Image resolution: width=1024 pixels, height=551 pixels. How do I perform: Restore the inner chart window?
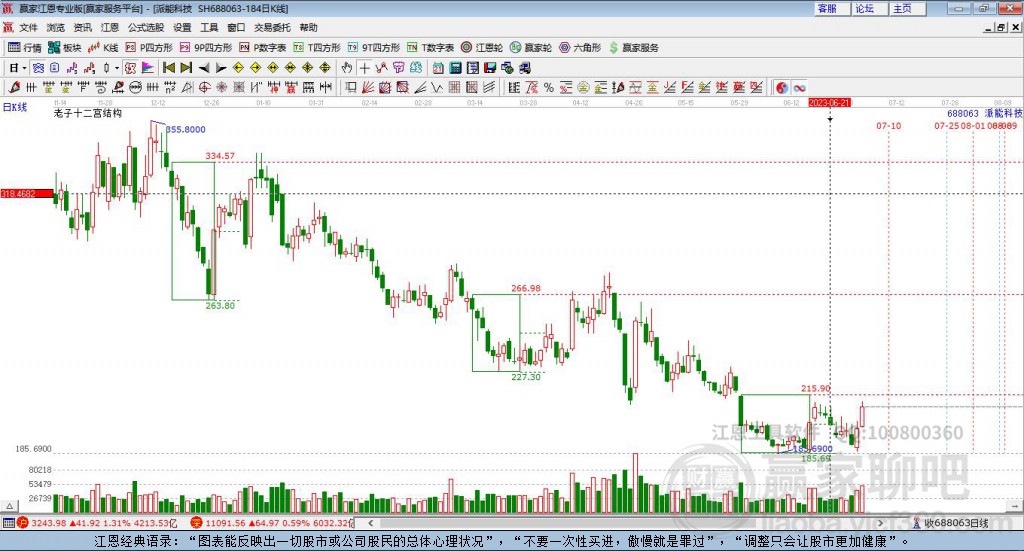(1001, 27)
